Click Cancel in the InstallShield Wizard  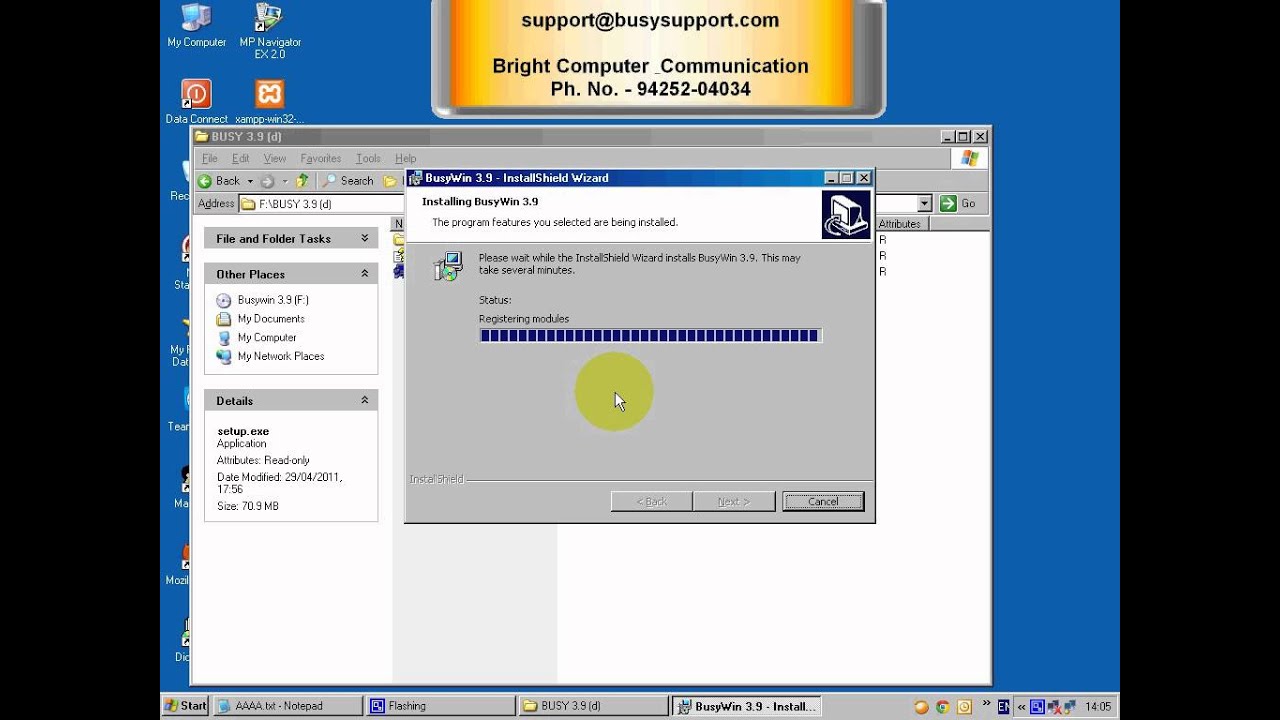coord(823,501)
